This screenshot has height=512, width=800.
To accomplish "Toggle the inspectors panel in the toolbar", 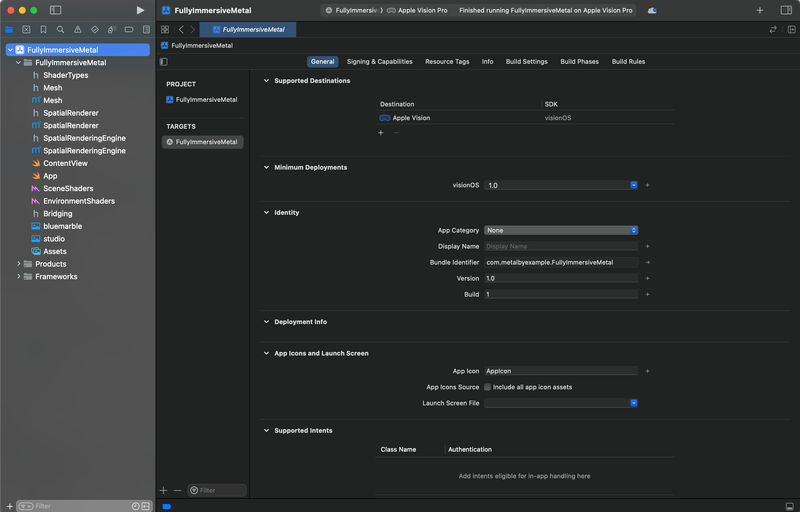I will (x=786, y=10).
